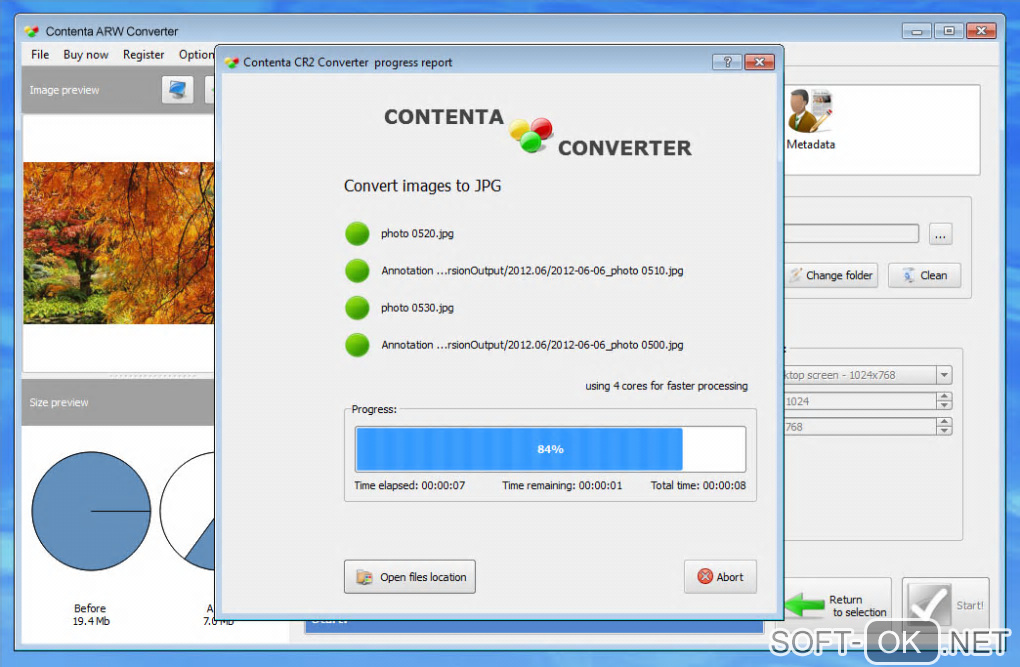Image resolution: width=1020 pixels, height=667 pixels.
Task: Click the output folder path field
Action: pos(852,234)
